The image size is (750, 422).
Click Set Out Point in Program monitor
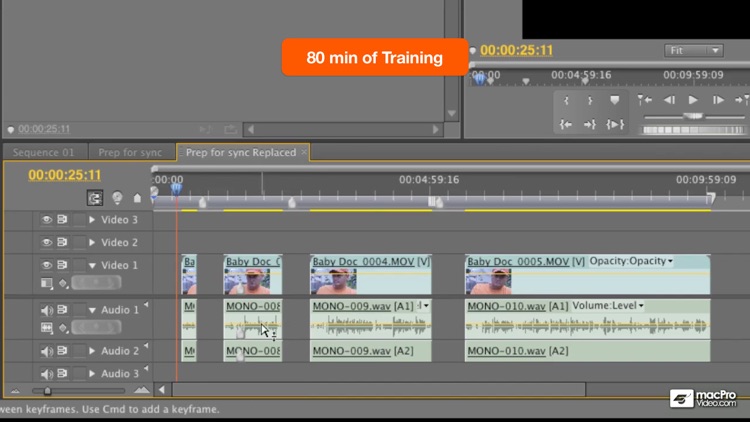[x=590, y=100]
